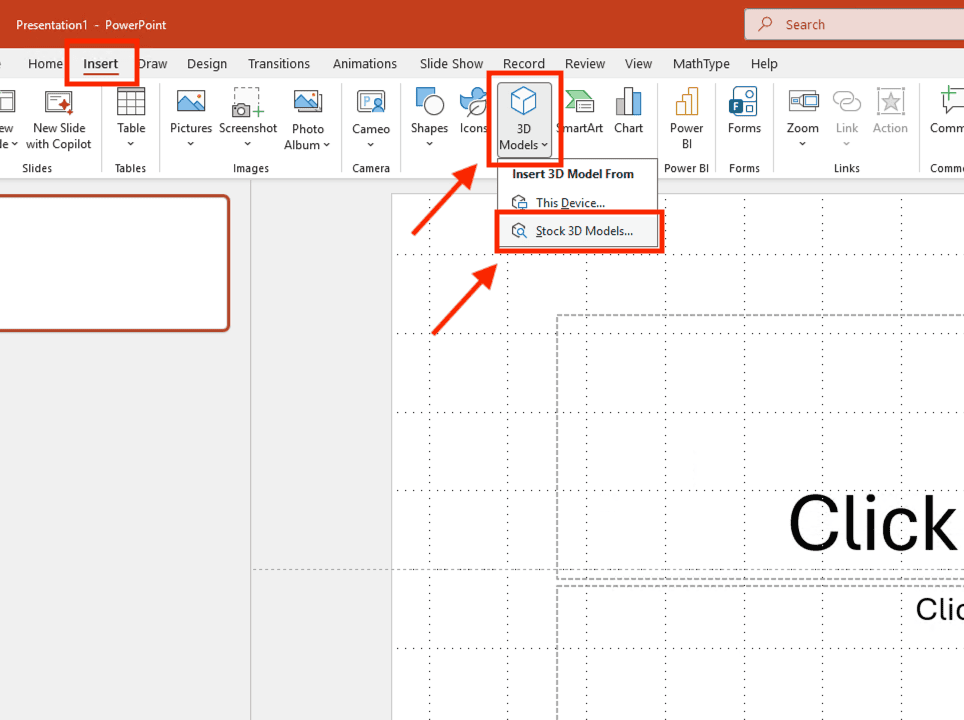Expand the Link dropdown arrow
964x720 pixels.
[846, 144]
